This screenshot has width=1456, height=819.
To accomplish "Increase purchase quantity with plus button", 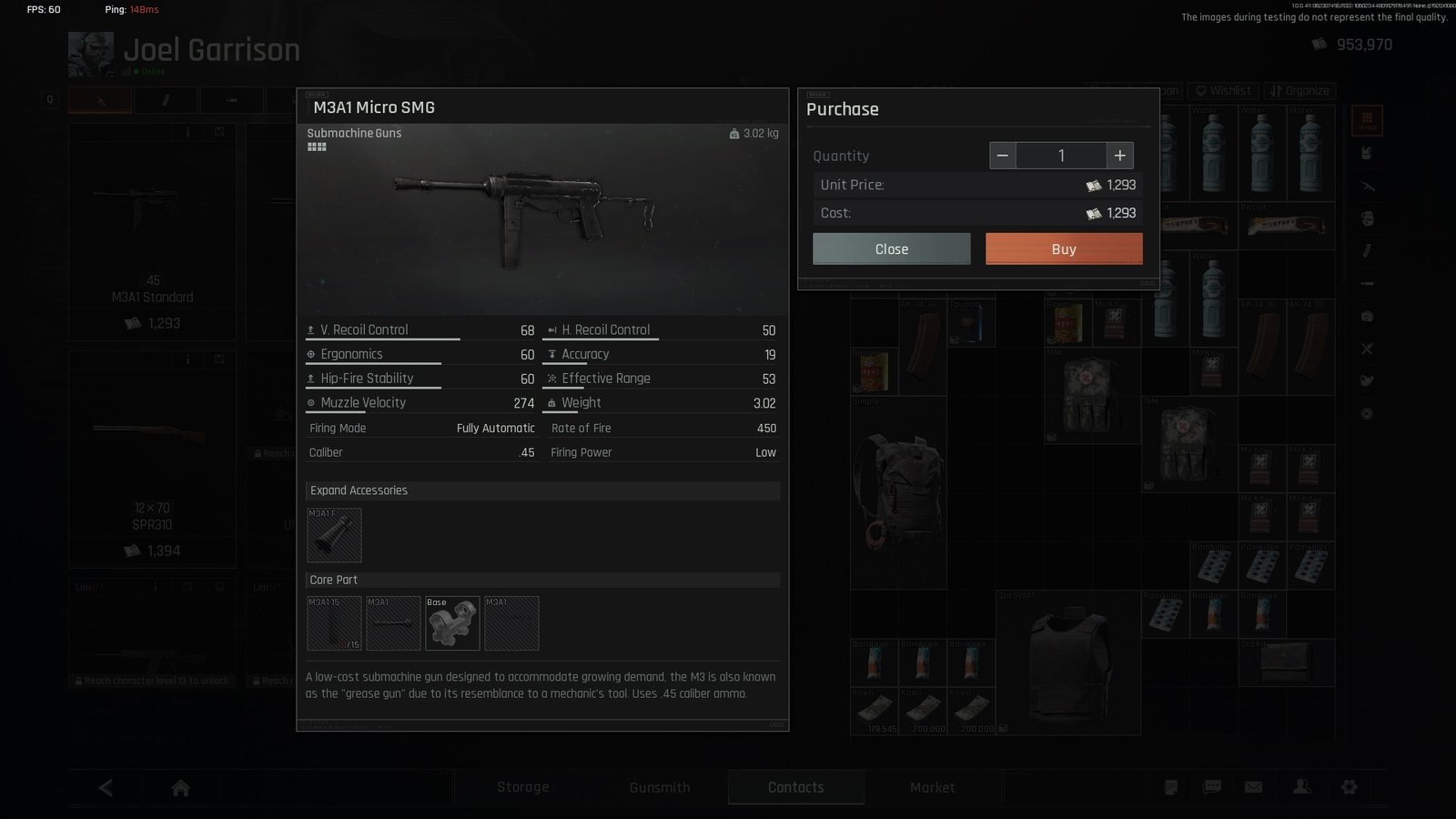I will [x=1120, y=156].
